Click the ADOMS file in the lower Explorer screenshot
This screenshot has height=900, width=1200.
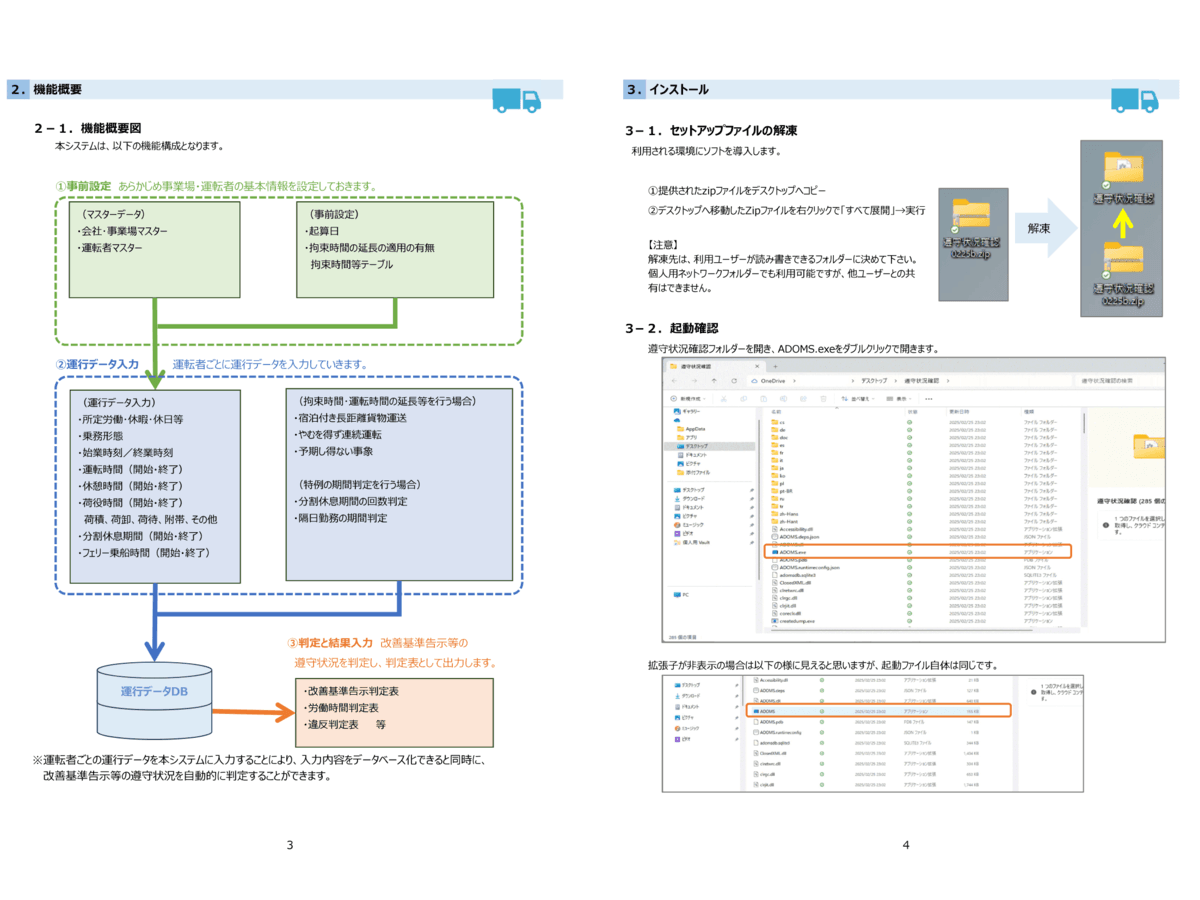pyautogui.click(x=768, y=710)
